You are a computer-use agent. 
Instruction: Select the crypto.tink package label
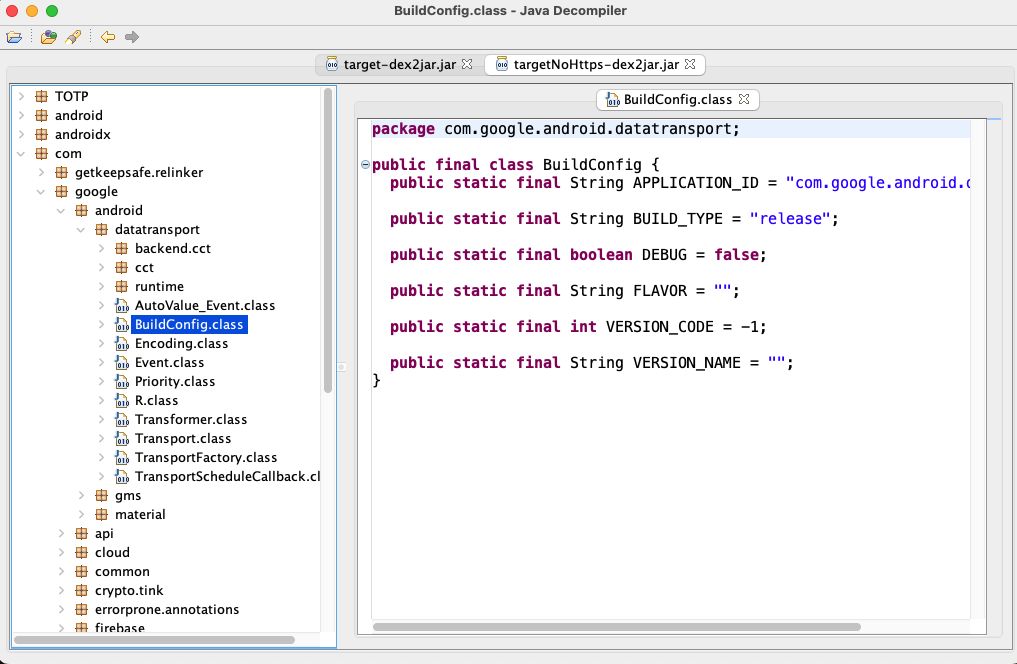[x=129, y=591]
